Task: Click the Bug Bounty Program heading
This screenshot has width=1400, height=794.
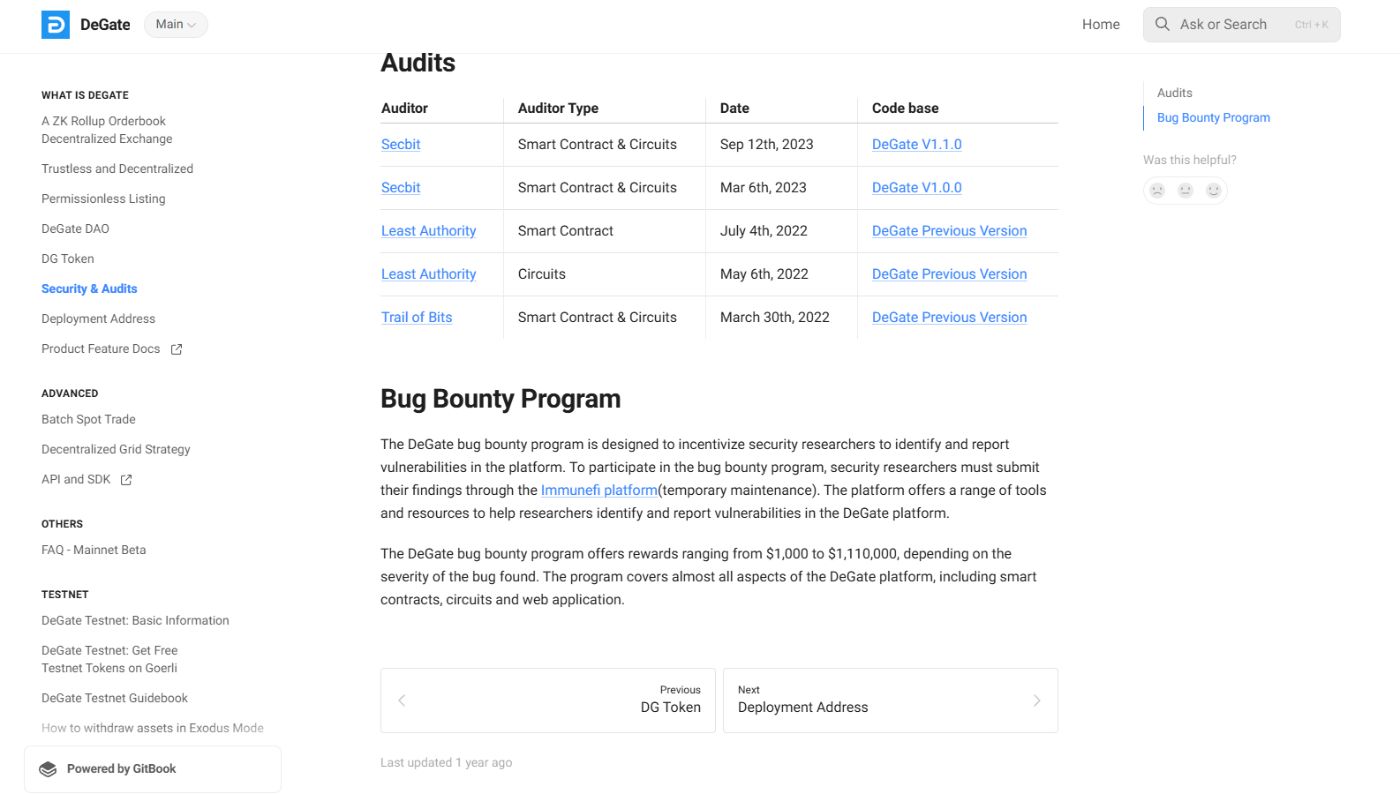Action: click(x=500, y=399)
